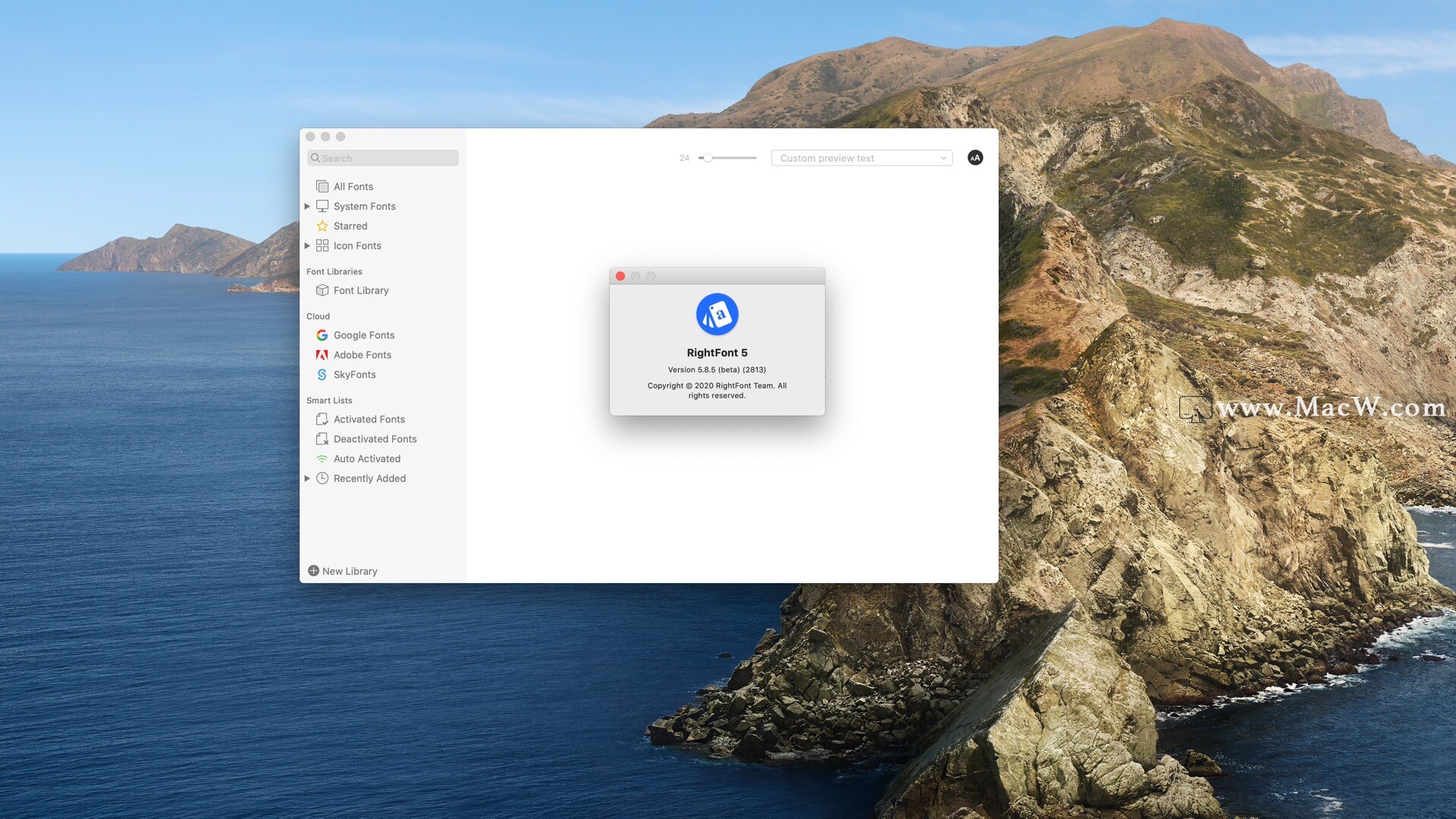Open Font Library section

coord(360,290)
